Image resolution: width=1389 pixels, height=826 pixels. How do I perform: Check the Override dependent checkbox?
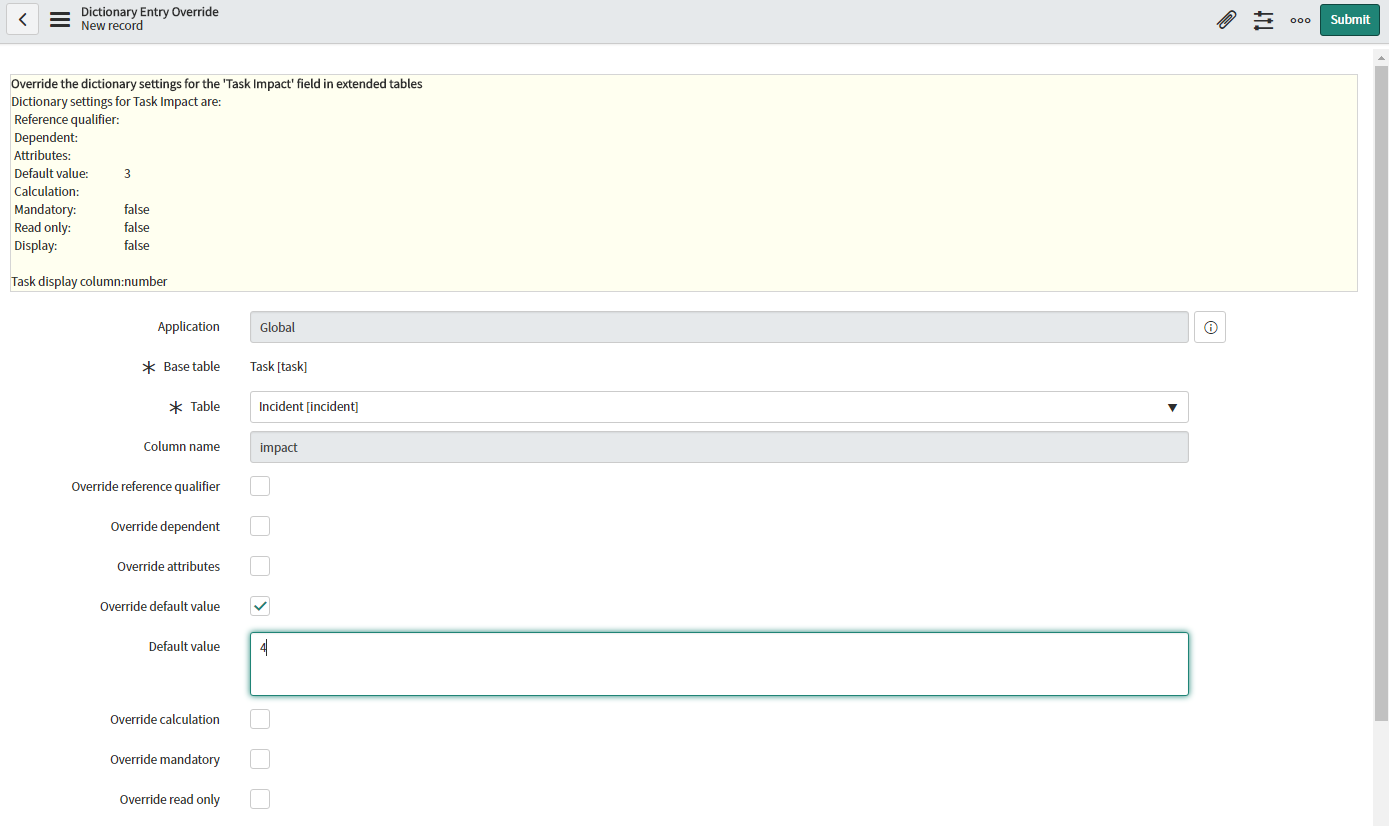point(260,526)
